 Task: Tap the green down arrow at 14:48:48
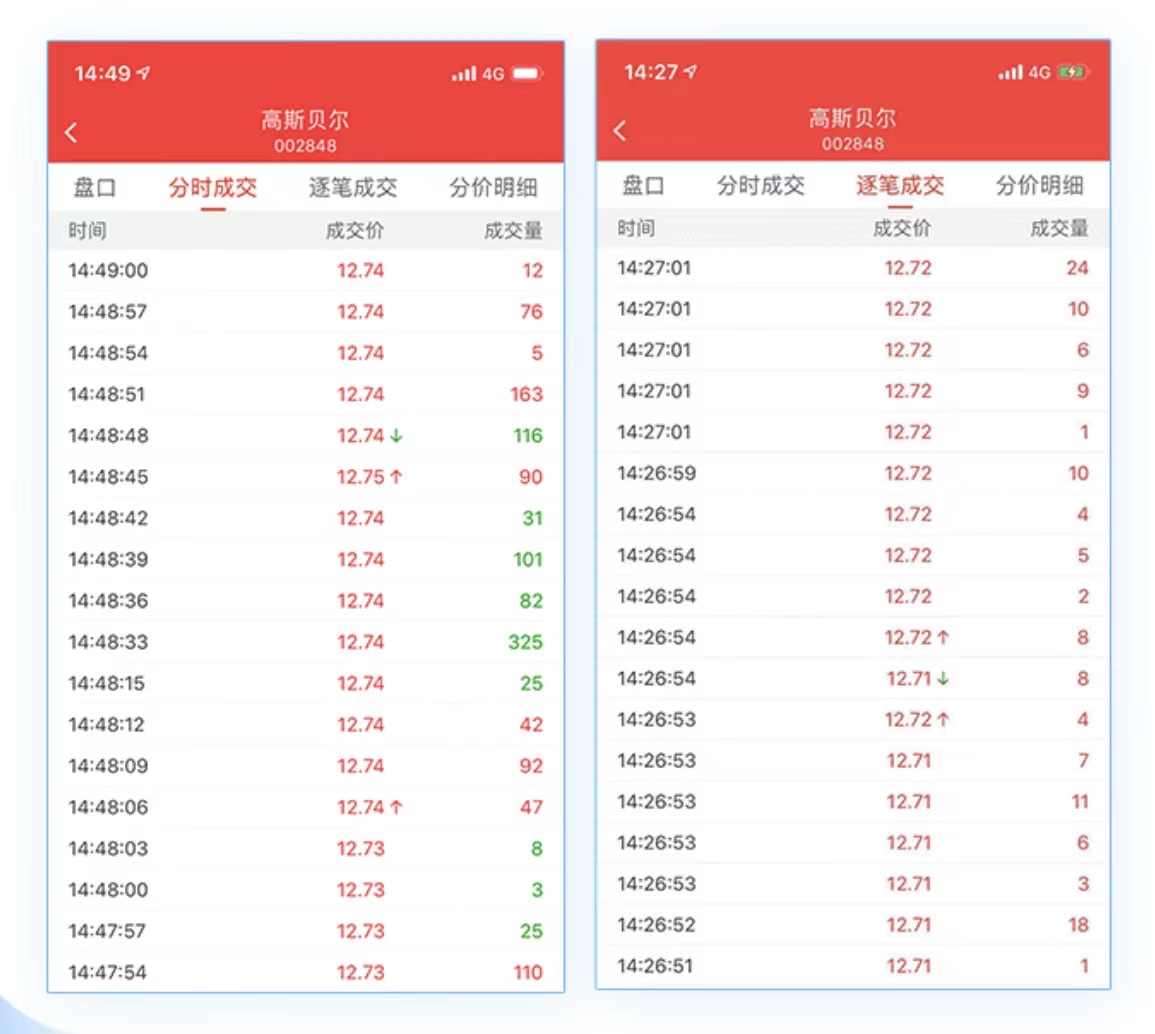pos(396,435)
